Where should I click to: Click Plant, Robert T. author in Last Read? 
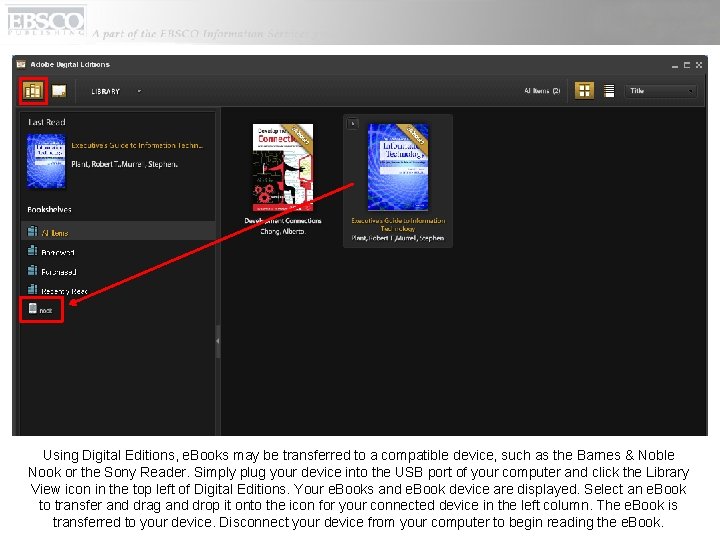[124, 164]
